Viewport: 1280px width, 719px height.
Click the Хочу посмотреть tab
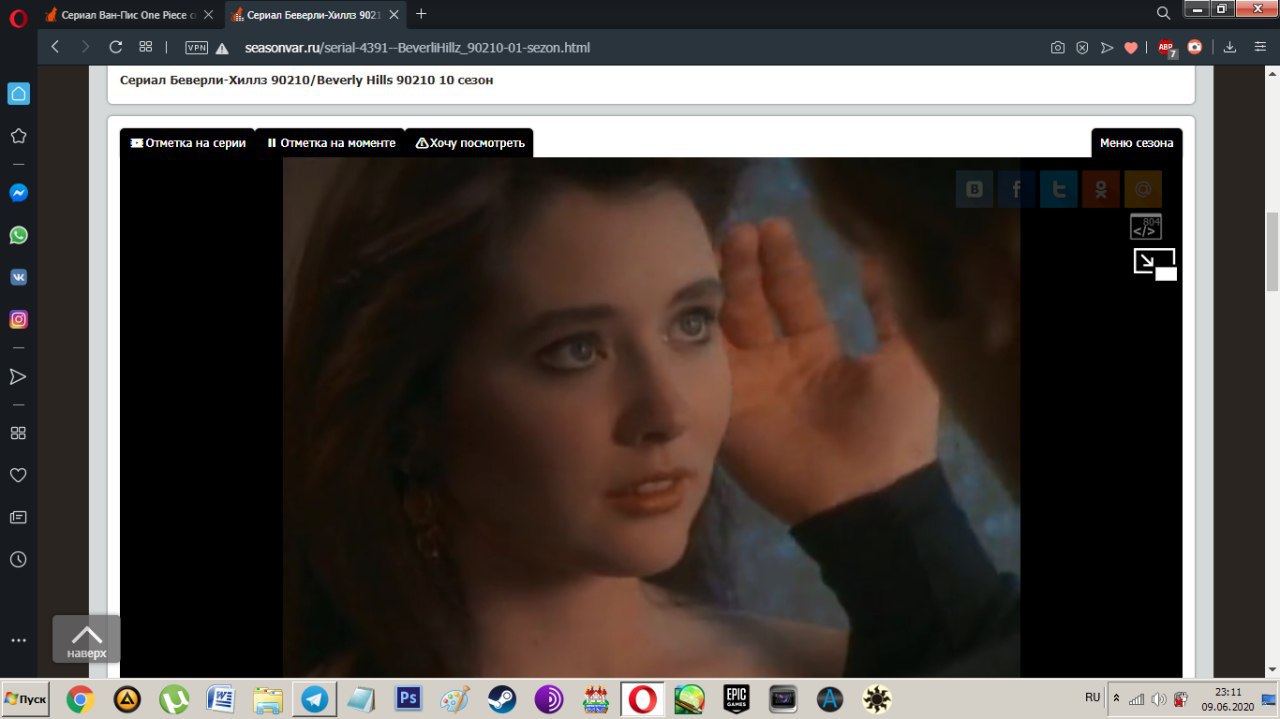point(470,143)
